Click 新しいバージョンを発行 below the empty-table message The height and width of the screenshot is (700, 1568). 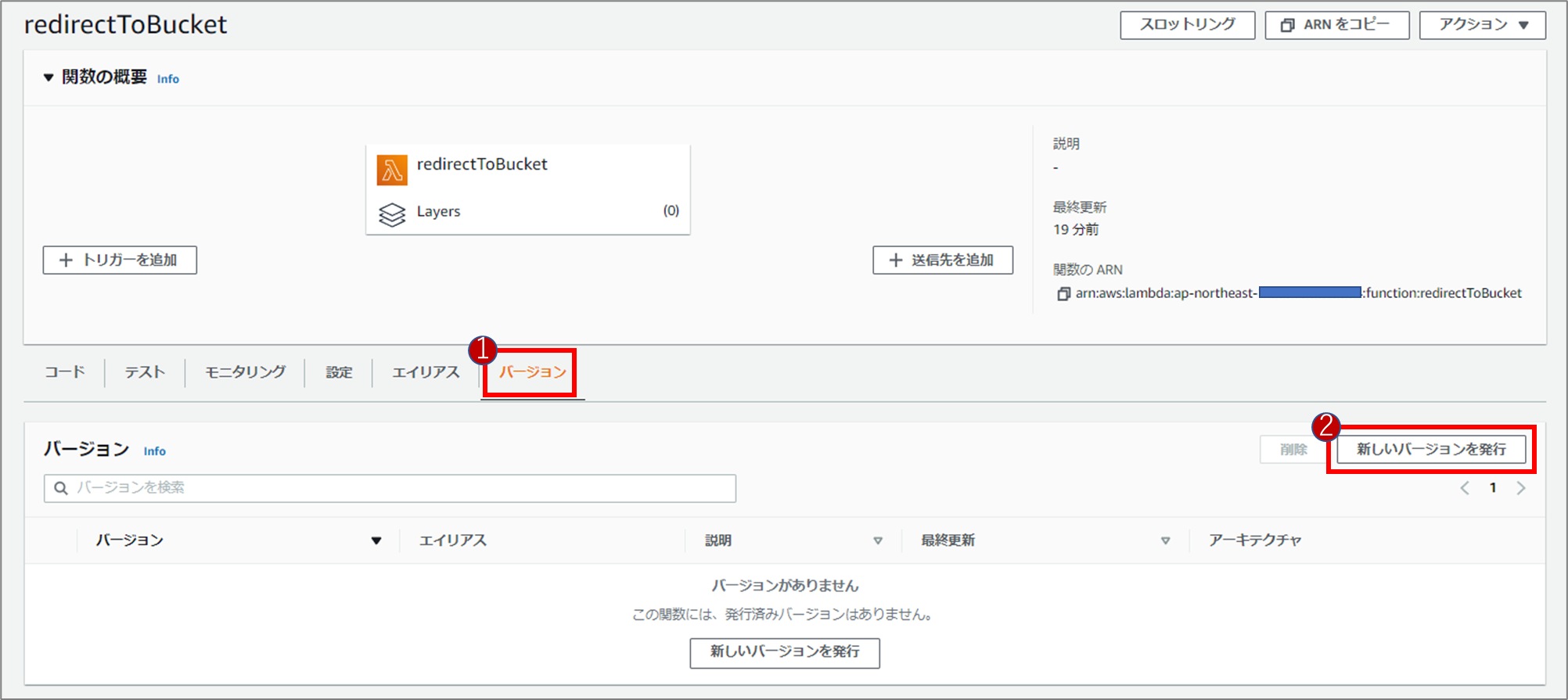[x=785, y=652]
